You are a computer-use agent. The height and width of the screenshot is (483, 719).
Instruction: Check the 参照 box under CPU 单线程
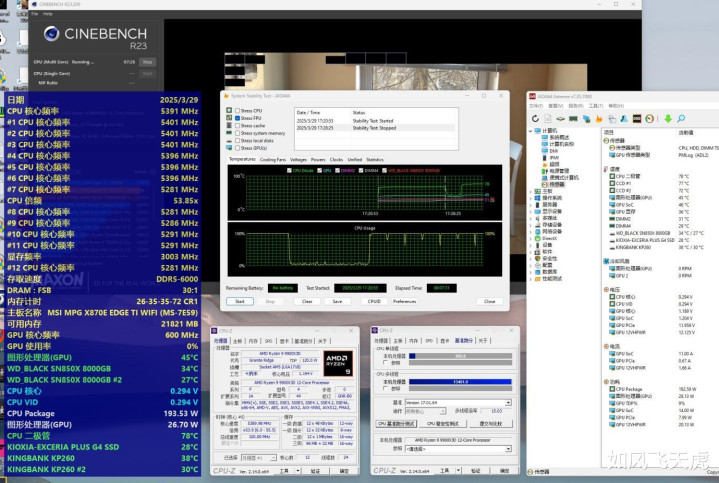385,362
